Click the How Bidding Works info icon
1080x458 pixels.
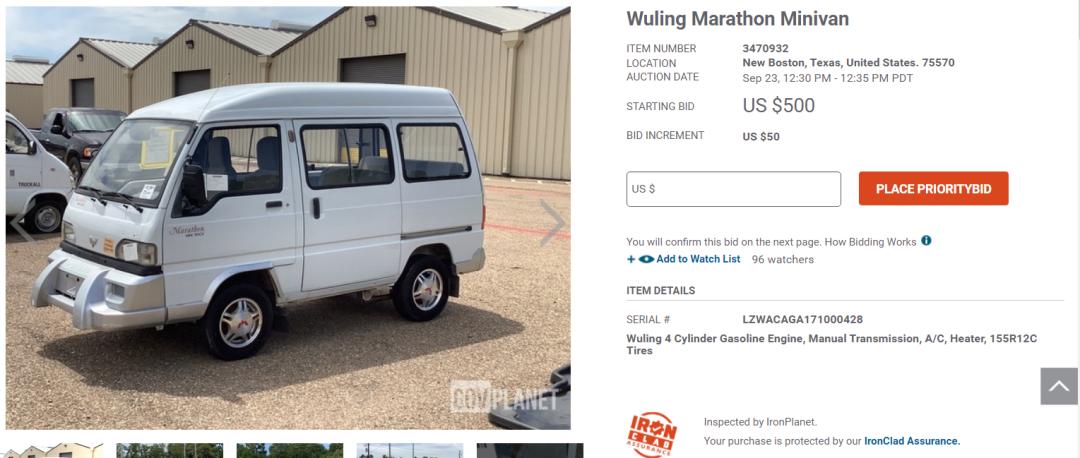[x=926, y=240]
